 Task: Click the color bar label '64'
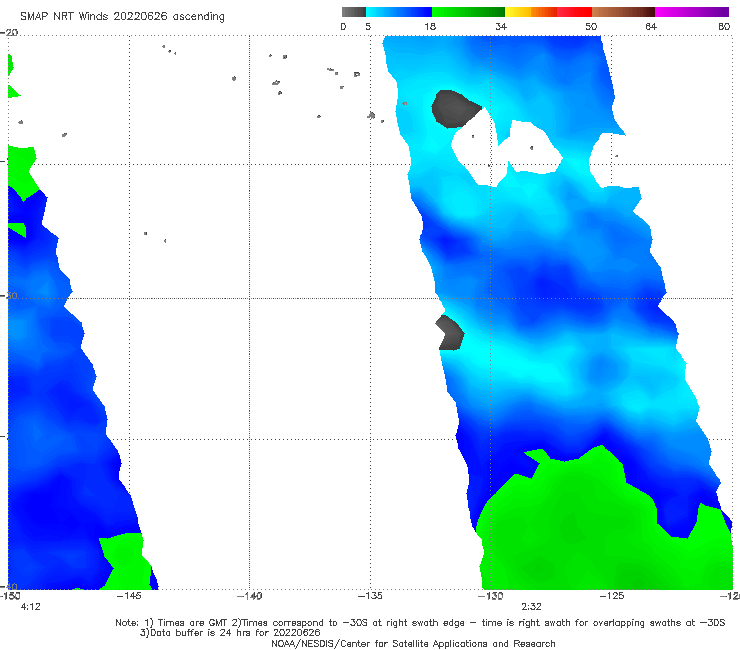[651, 26]
